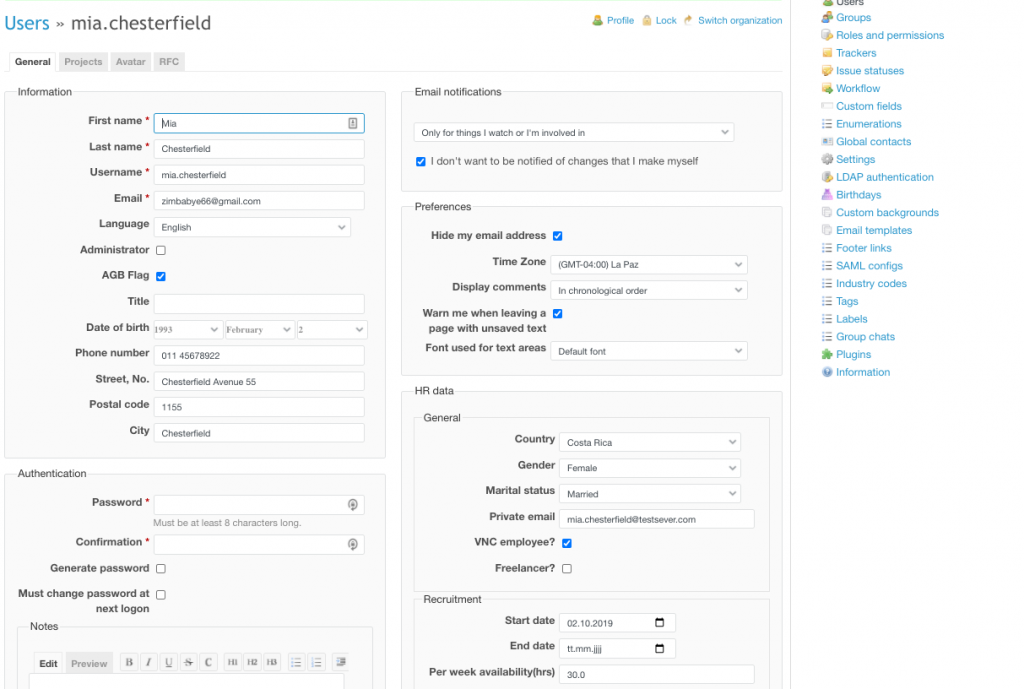This screenshot has width=1024, height=689.
Task: Click the autofill icon in First name field
Action: 353,123
